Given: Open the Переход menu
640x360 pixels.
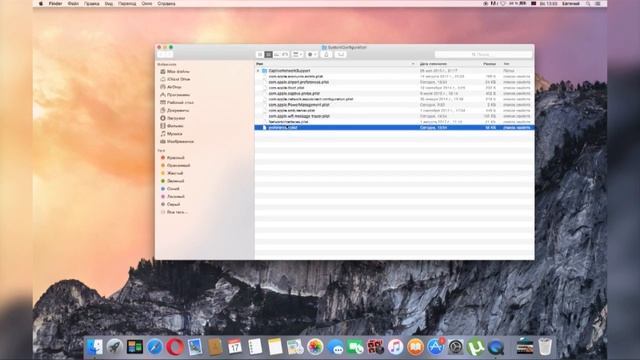Looking at the screenshot, I should click(x=127, y=4).
